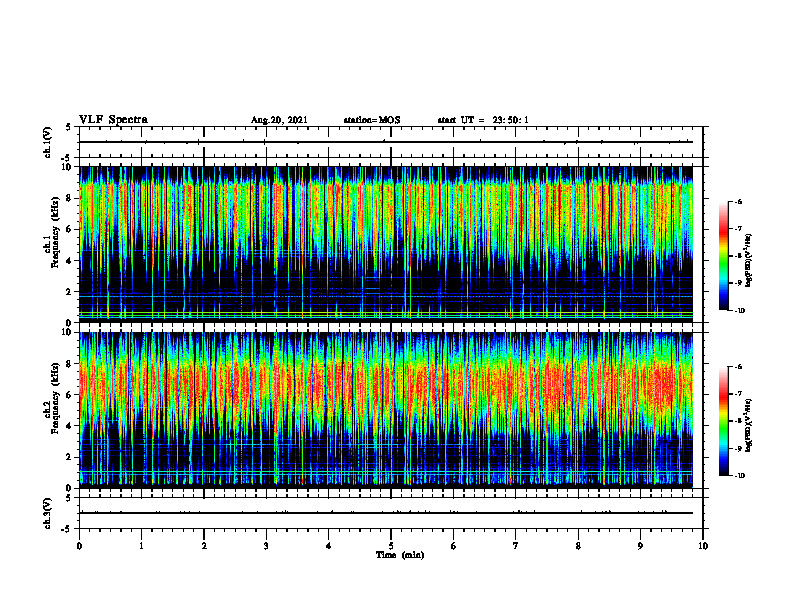
Task: Click the "station=MOS" label
Action: 372,120
